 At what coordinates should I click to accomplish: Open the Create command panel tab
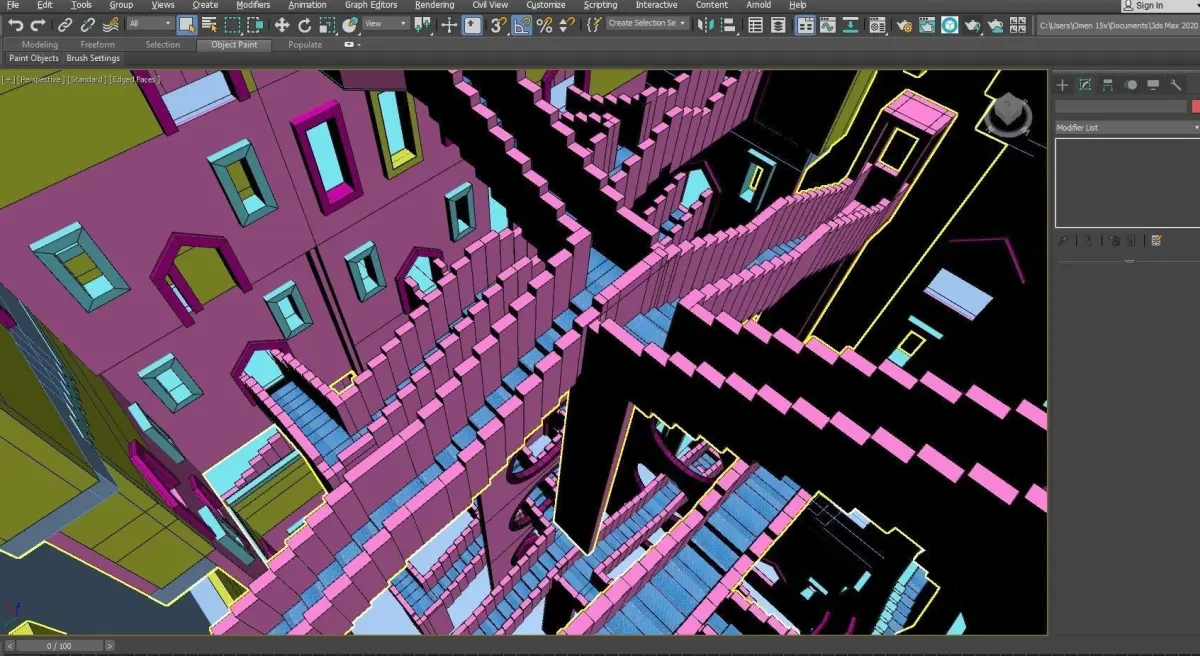[x=1063, y=85]
